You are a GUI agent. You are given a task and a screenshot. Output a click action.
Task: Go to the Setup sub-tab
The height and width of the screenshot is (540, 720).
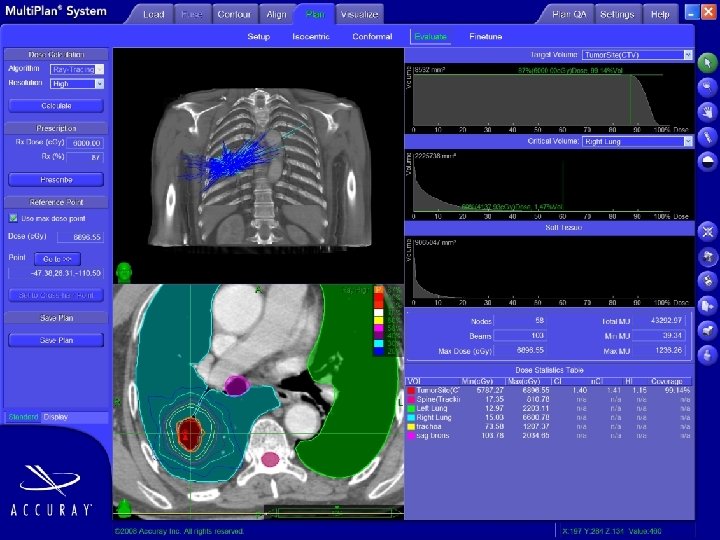pyautogui.click(x=259, y=36)
